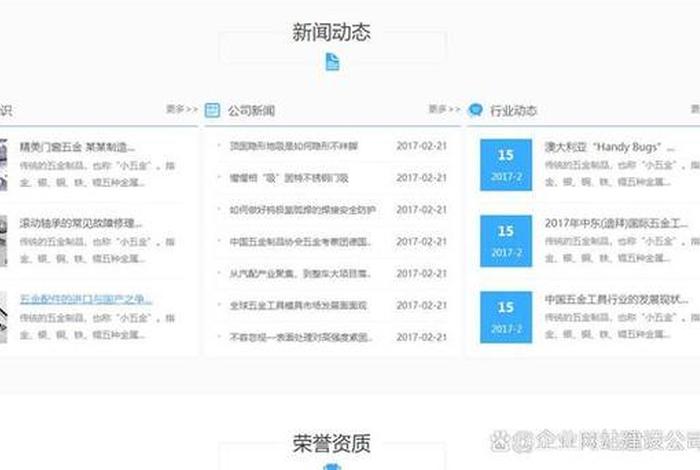The height and width of the screenshot is (470, 700).
Task: Click date 2017-02-21 on 从汽配产业聚集 row
Action: pos(421,274)
